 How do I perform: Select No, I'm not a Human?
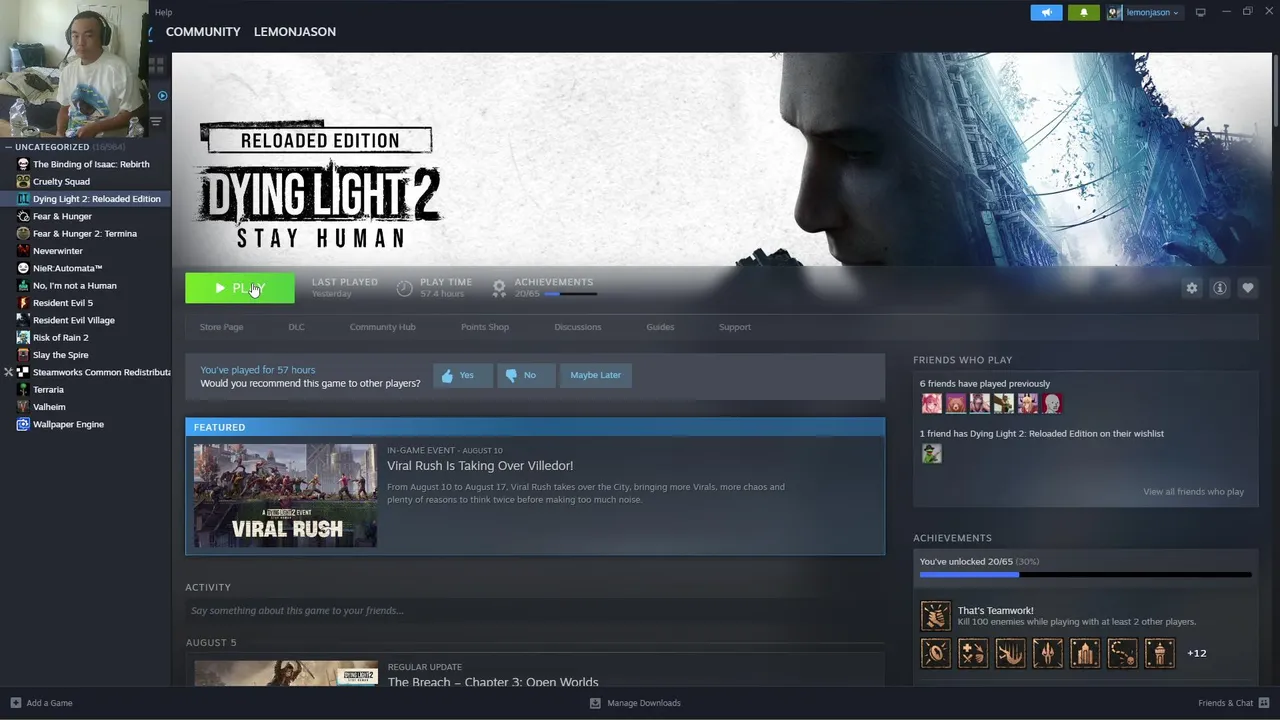tap(75, 286)
